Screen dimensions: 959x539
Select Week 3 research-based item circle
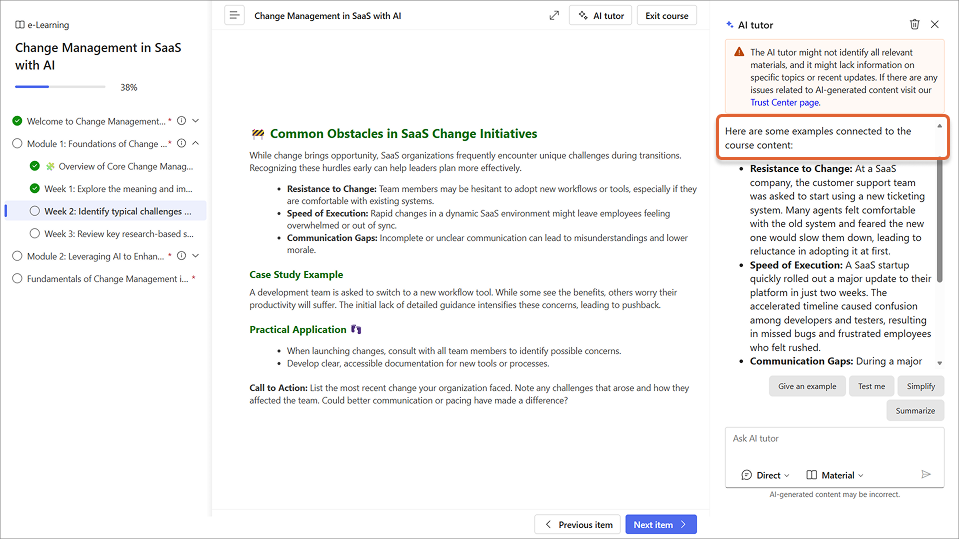coord(34,234)
